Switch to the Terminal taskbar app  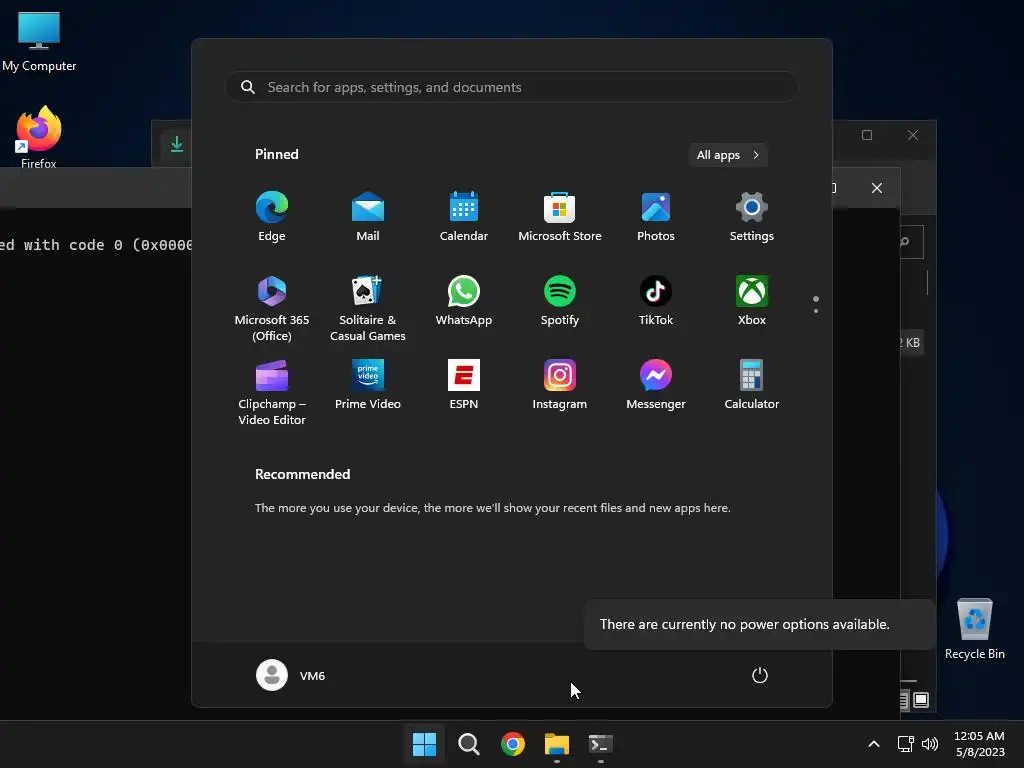(x=601, y=744)
